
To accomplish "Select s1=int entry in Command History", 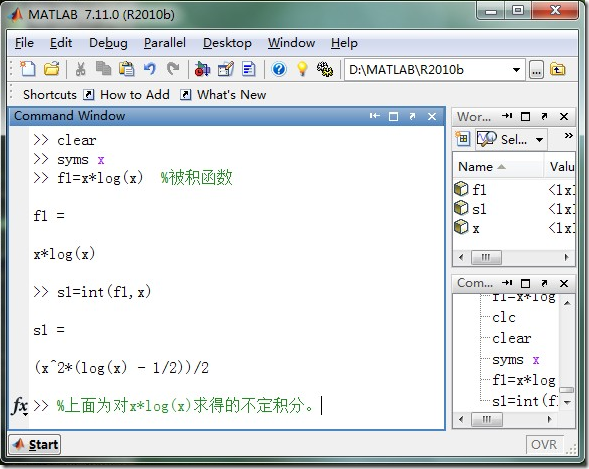I will tap(525, 401).
